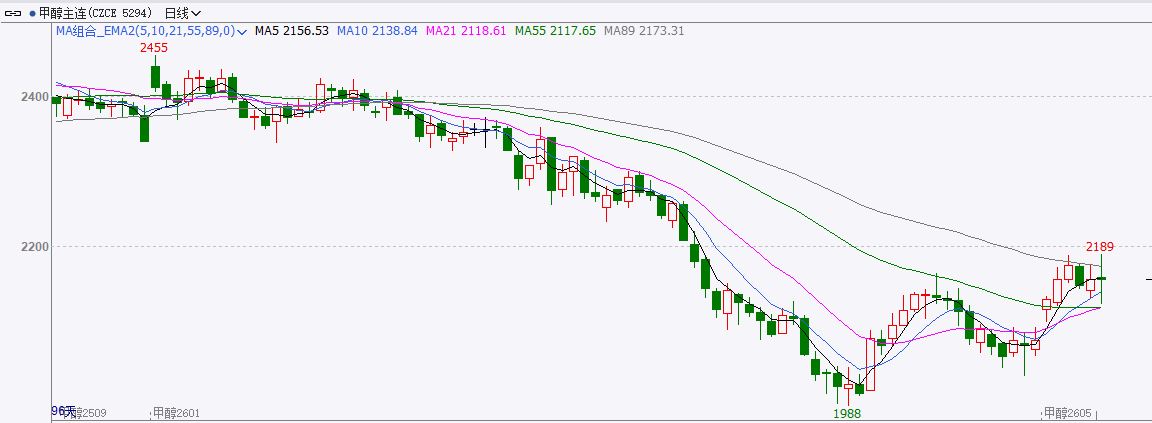
Task: Click the 甲醇2601 contract marker on time axis
Action: tap(176, 412)
